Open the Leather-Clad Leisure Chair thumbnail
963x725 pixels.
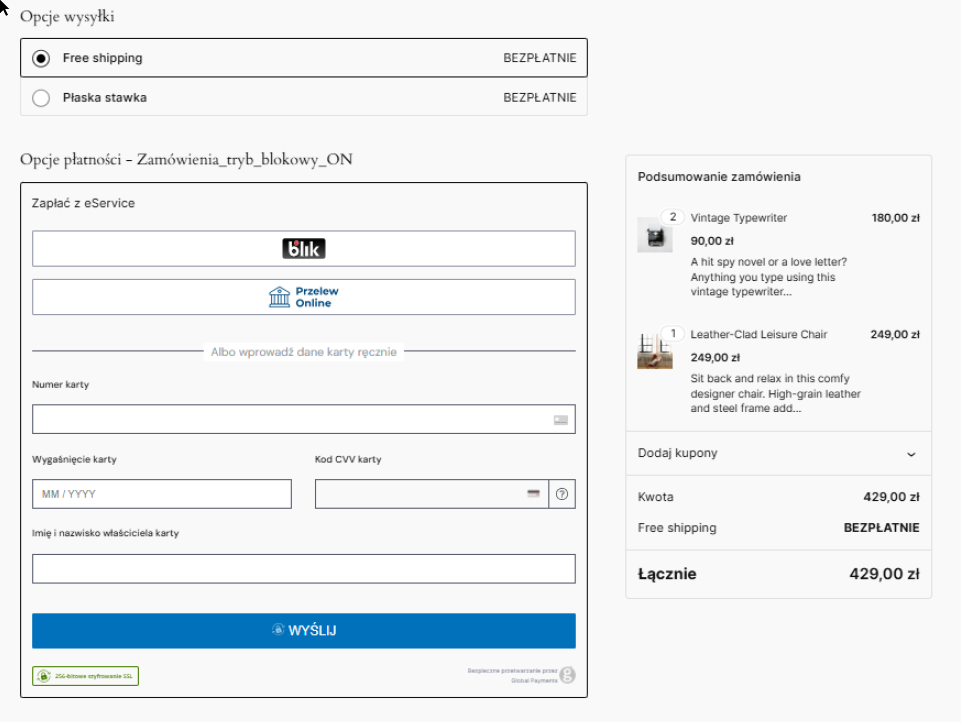coord(654,352)
